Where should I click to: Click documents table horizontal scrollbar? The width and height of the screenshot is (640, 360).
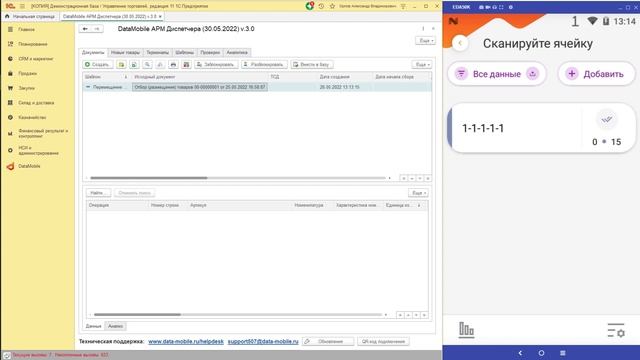pos(149,178)
